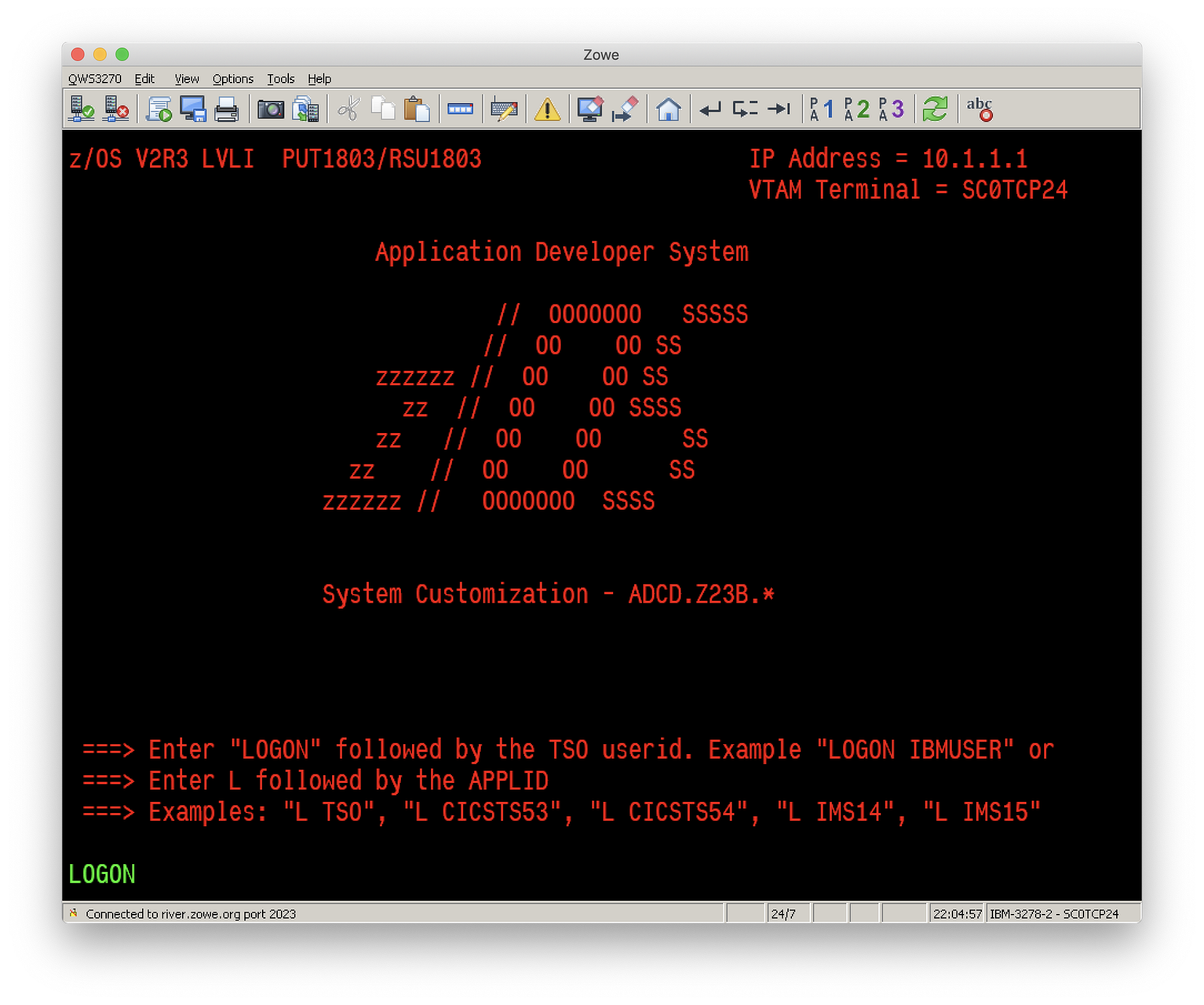This screenshot has height=1005, width=1204.
Task: Click the Enter return-arrow toolbar icon
Action: click(711, 109)
